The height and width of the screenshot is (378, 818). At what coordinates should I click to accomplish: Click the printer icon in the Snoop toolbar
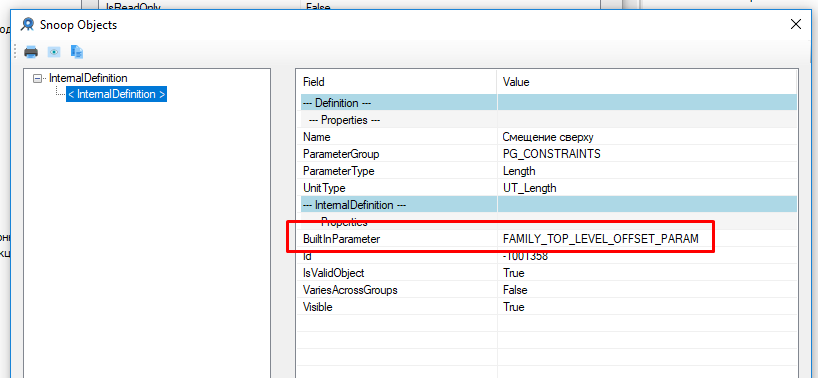coord(31,52)
